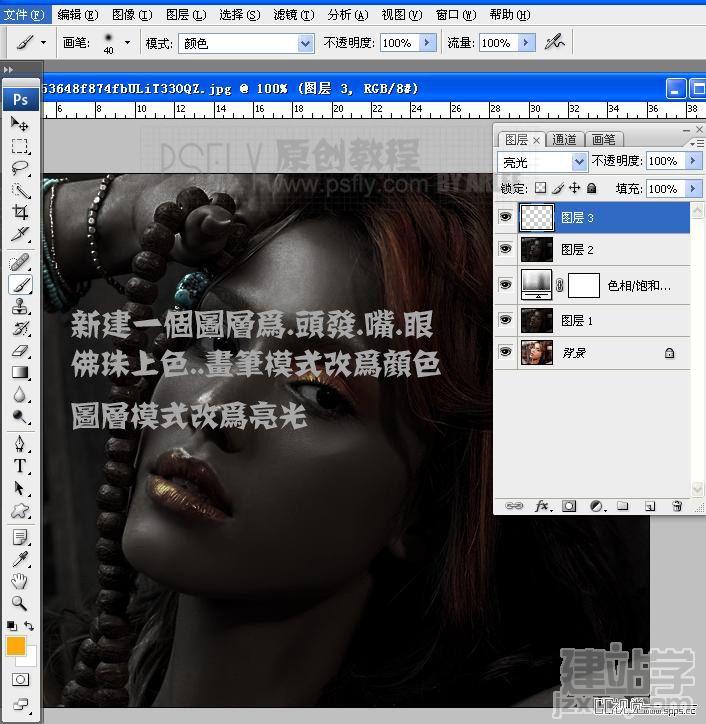This screenshot has height=724, width=706.
Task: Create a new layer
Action: coord(650,506)
